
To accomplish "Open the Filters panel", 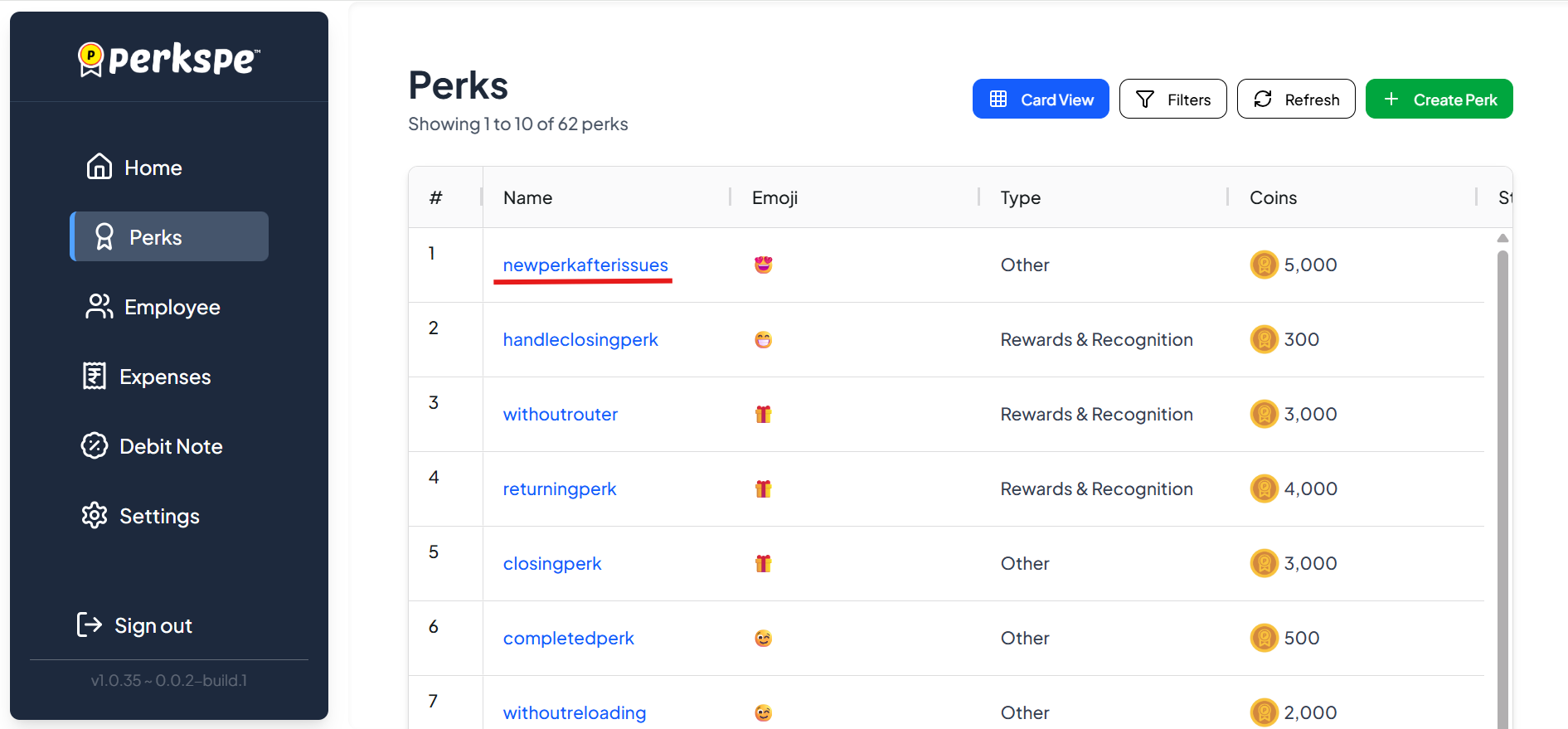I will [1172, 100].
